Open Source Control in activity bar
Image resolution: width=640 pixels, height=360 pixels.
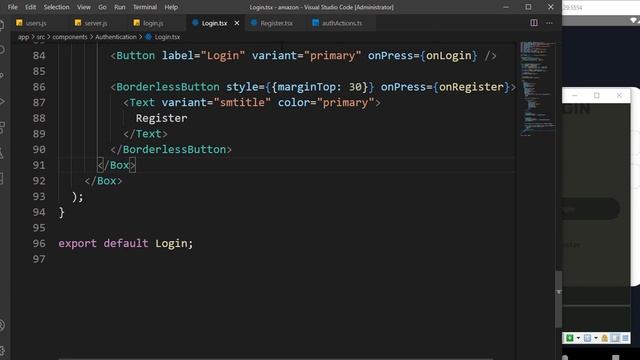pos(2,76)
